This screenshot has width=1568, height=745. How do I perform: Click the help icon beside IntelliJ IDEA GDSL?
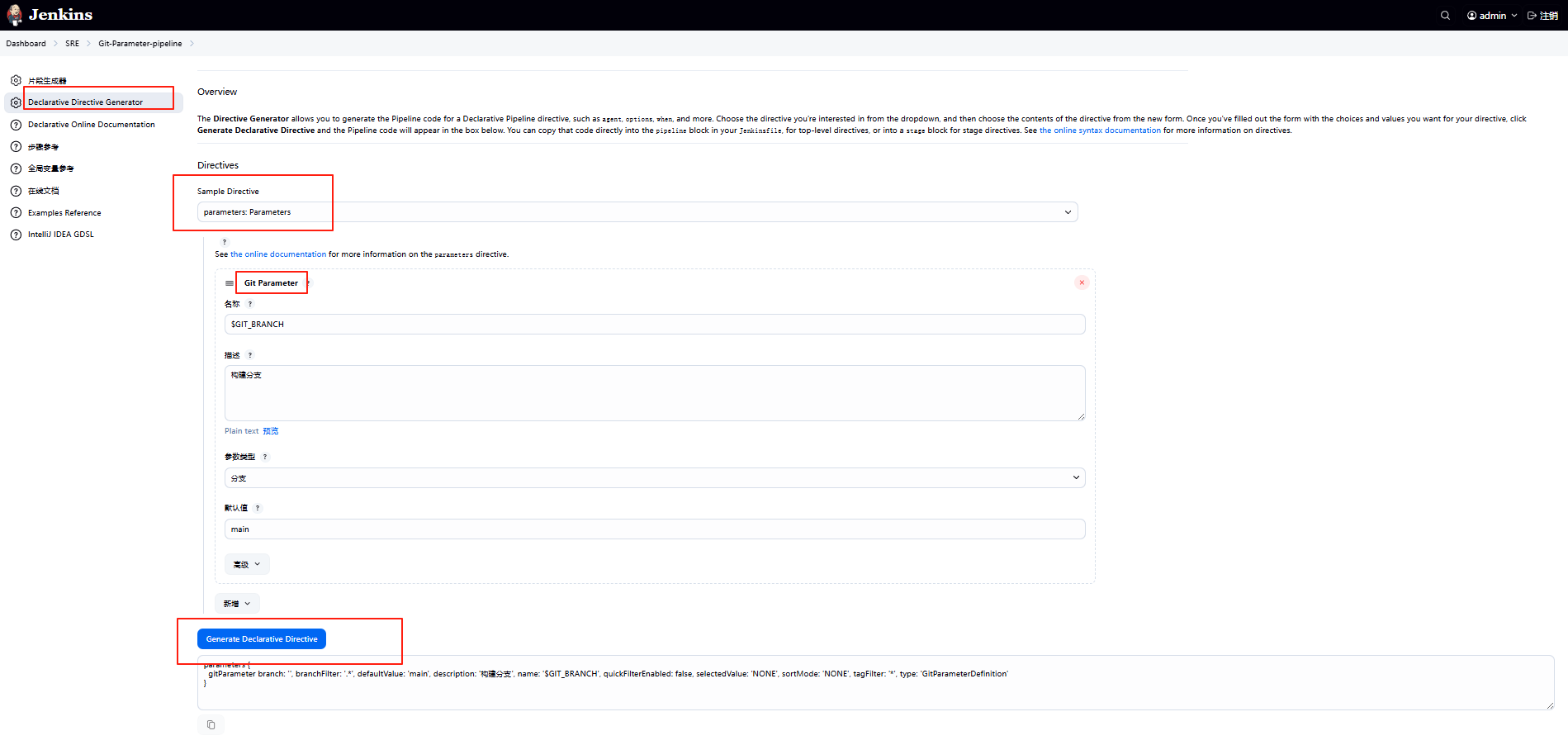pos(16,235)
